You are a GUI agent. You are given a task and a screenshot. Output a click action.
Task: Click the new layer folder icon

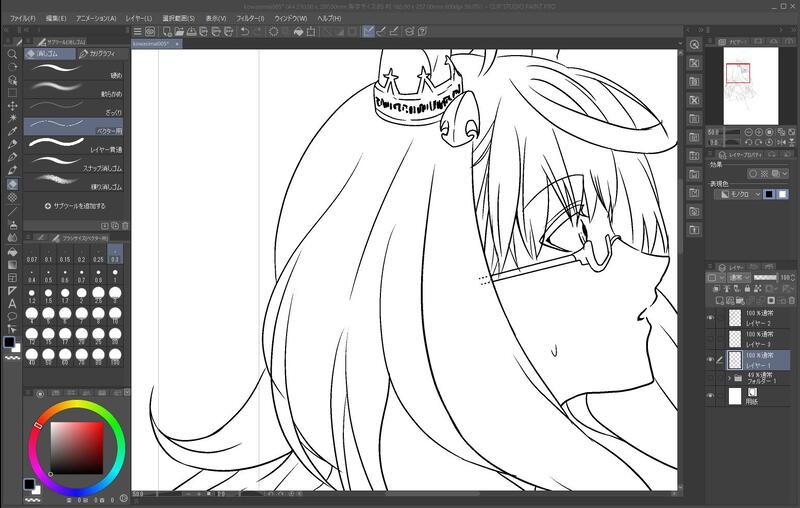coord(740,300)
